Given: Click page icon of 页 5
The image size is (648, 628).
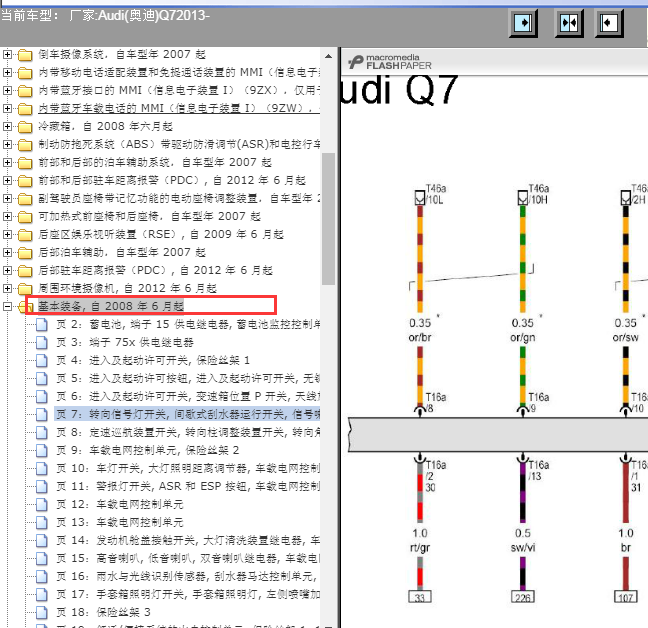Looking at the screenshot, I should coord(42,378).
